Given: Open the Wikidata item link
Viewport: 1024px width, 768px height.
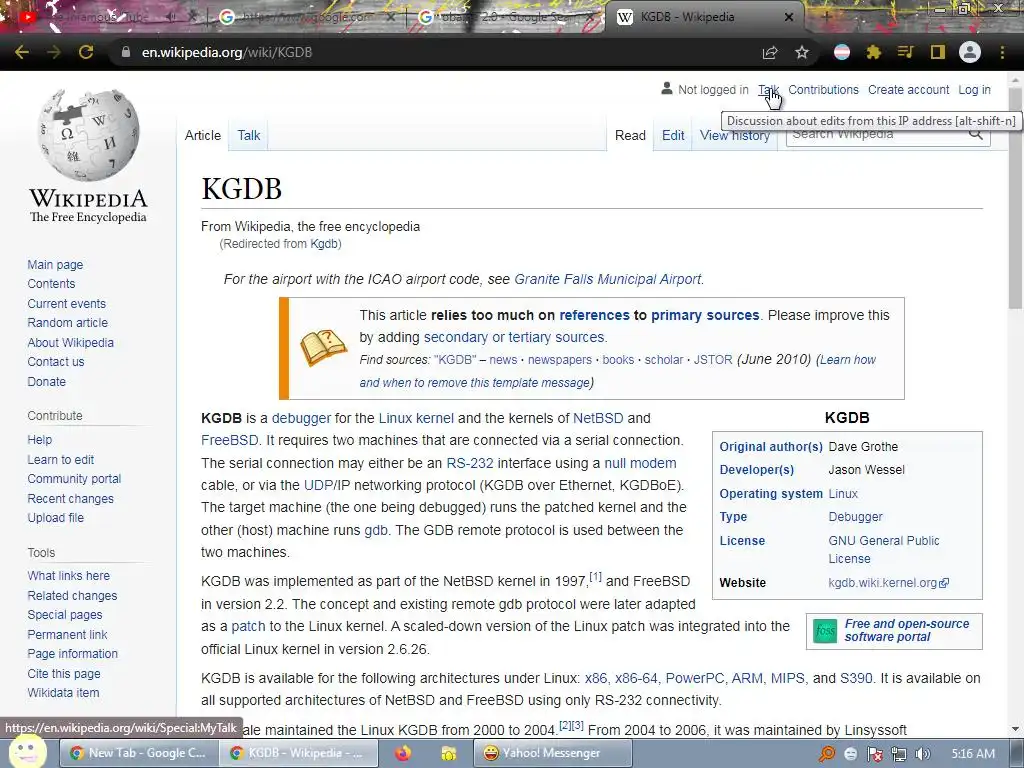Looking at the screenshot, I should point(63,692).
